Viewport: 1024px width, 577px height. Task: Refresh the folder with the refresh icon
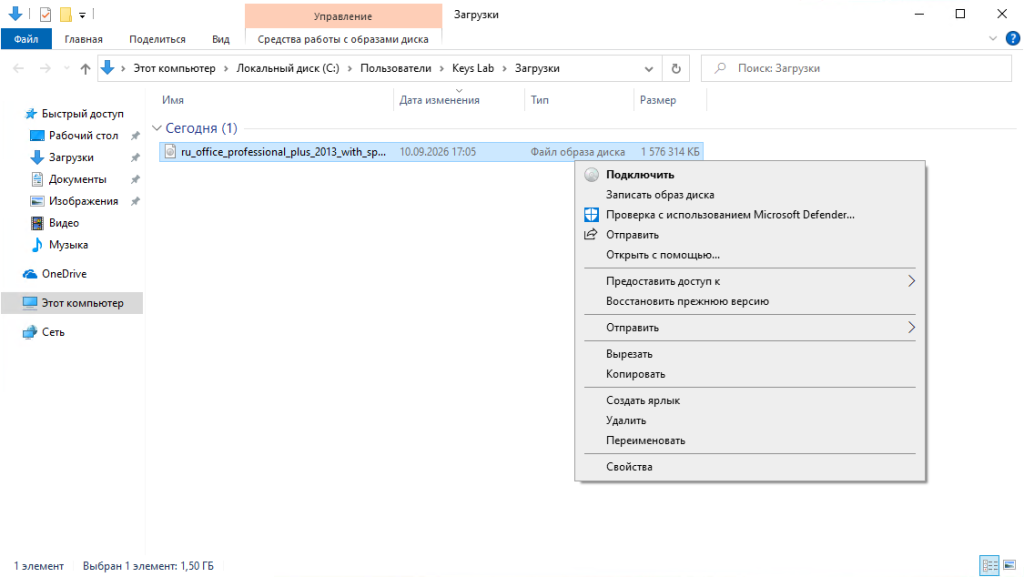[x=676, y=69]
